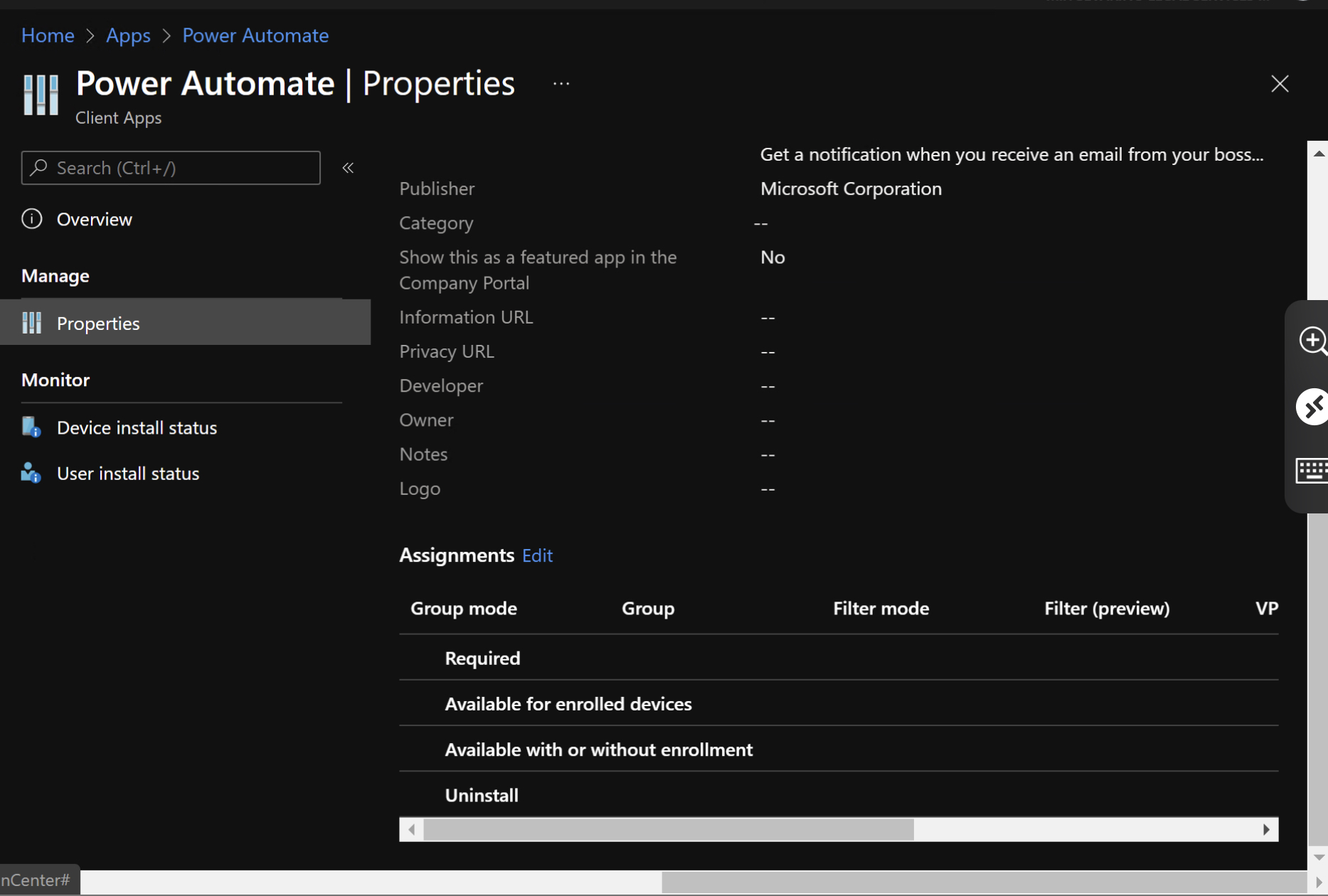Select Available with or without enrollment row
The height and width of the screenshot is (896, 1328).
(839, 749)
